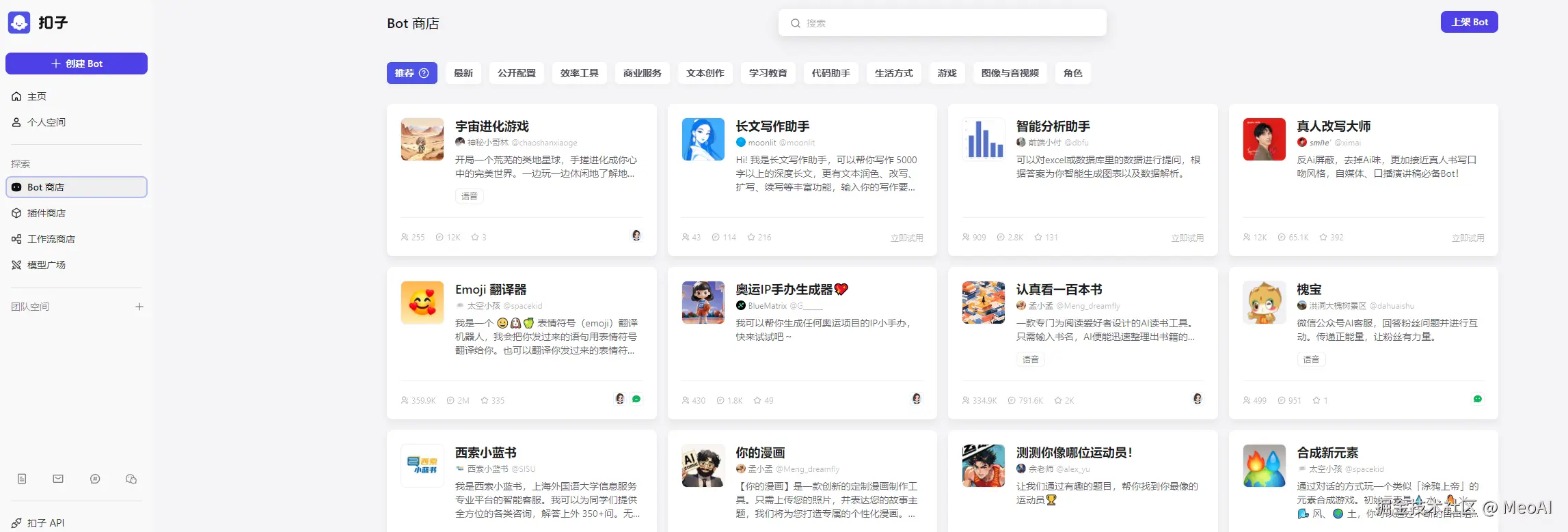
Task: Click author 太空小孩 on Emoji 翻译器 card
Action: click(x=484, y=306)
